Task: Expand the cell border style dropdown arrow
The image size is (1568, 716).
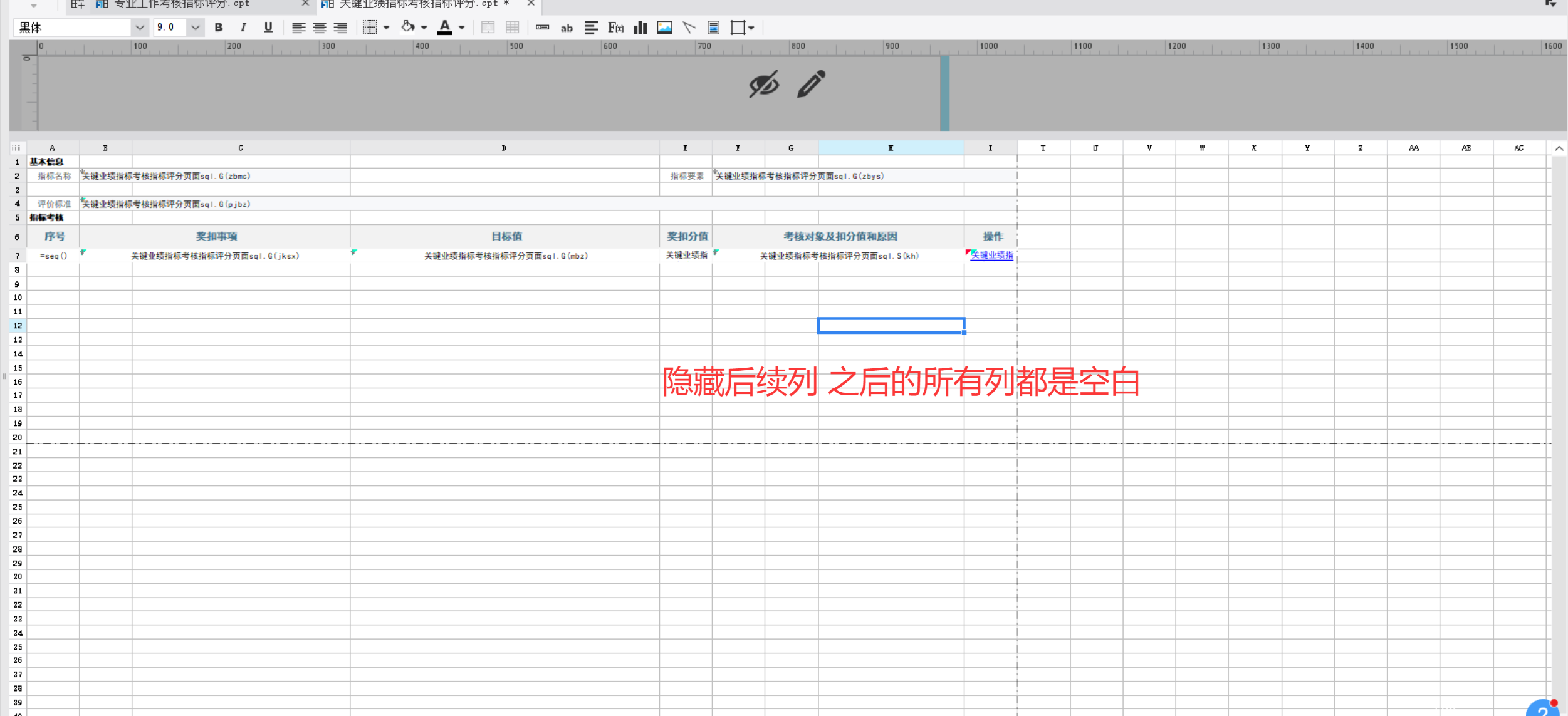Action: 386,28
